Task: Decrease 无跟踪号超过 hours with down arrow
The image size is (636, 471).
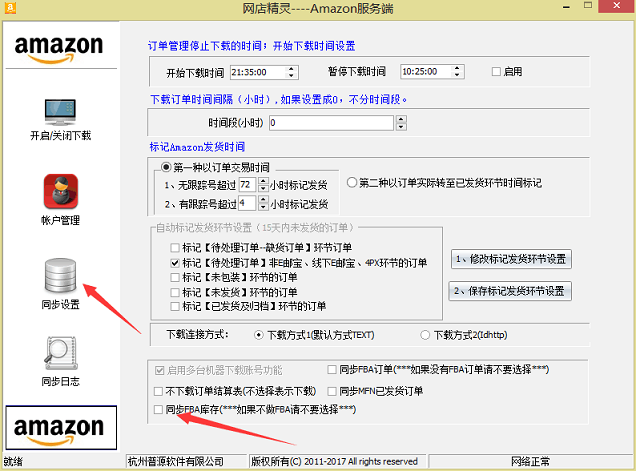Action: 263,189
